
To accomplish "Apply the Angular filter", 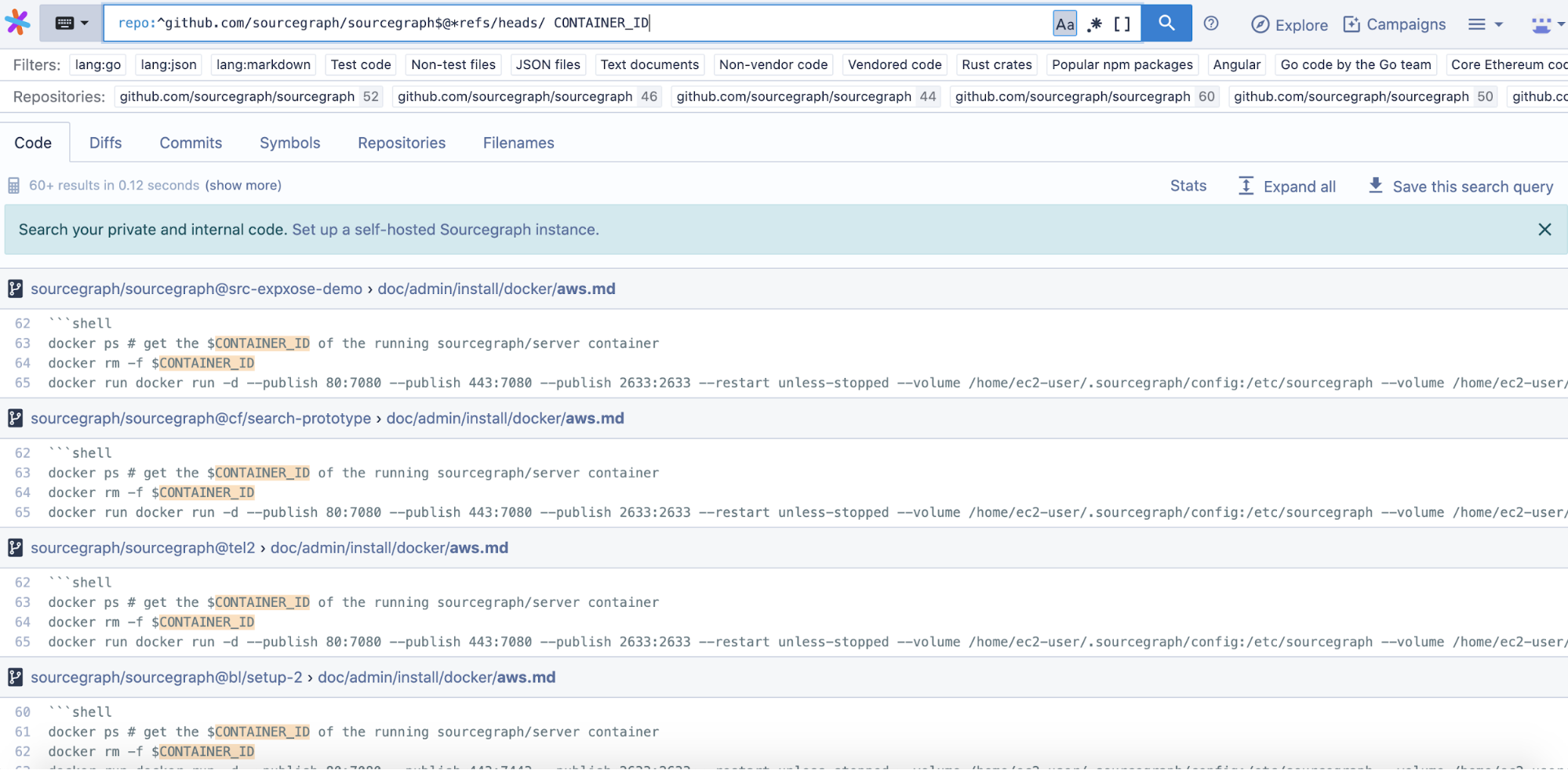I will [1237, 65].
